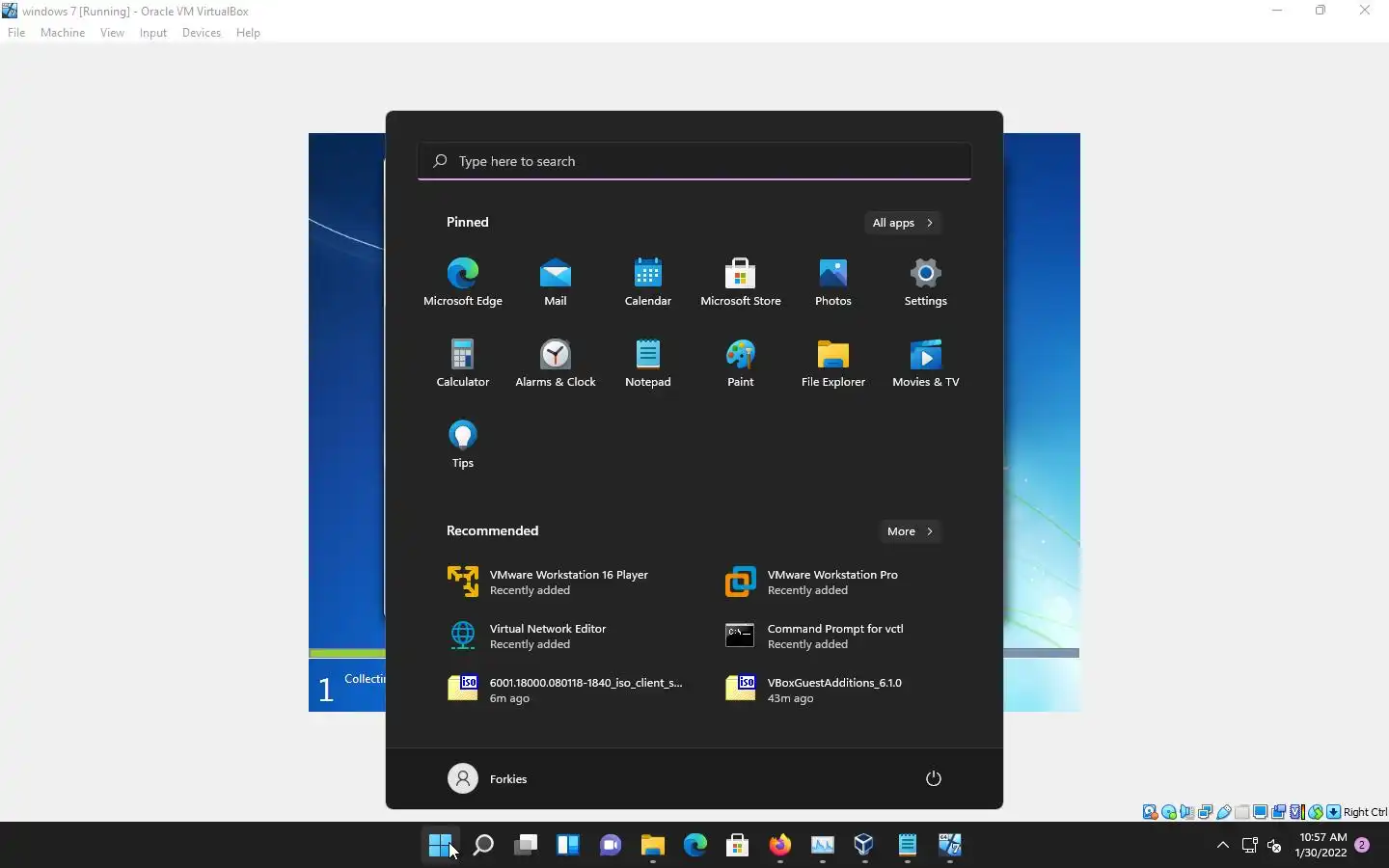Open the 6001.18000 ISO client file
Image resolution: width=1389 pixels, height=868 pixels.
click(567, 691)
